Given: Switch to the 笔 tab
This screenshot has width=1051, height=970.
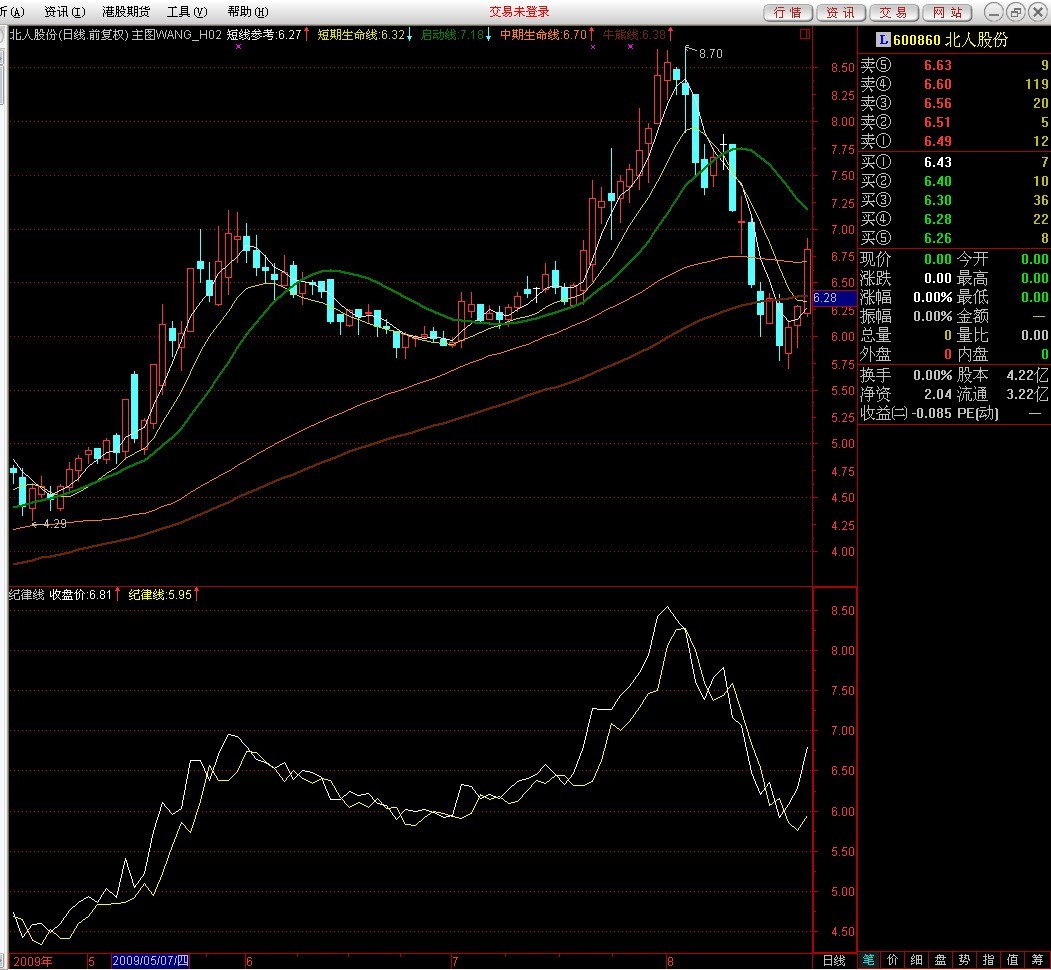Looking at the screenshot, I should coord(869,960).
